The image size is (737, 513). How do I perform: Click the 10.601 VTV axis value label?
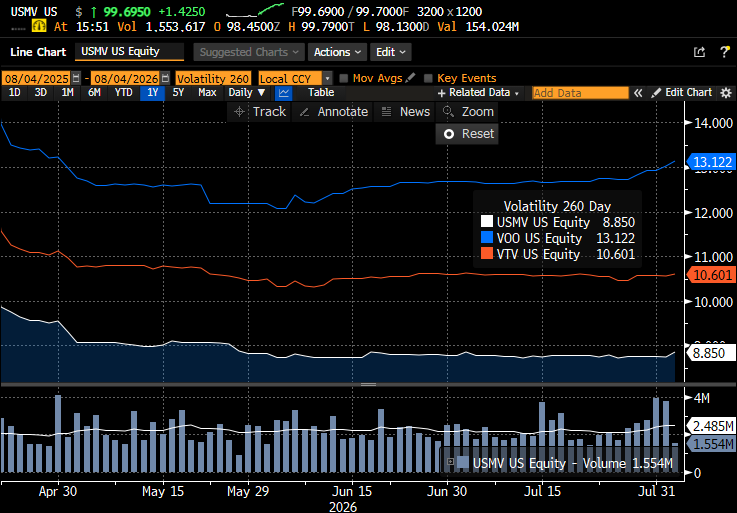click(712, 275)
